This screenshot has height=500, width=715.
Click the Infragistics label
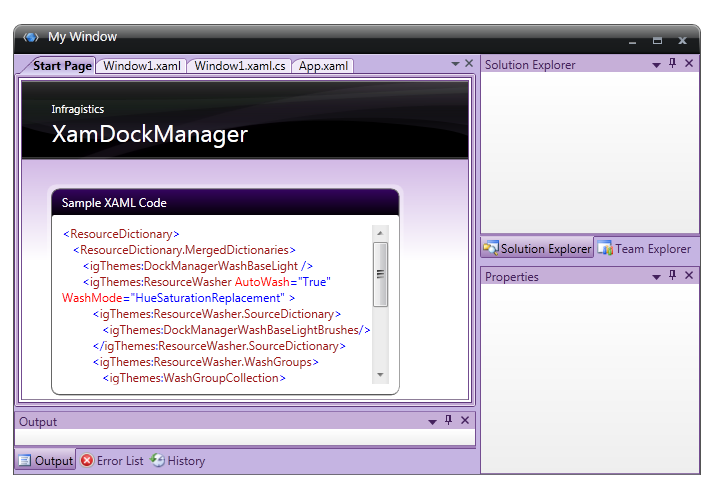78,109
